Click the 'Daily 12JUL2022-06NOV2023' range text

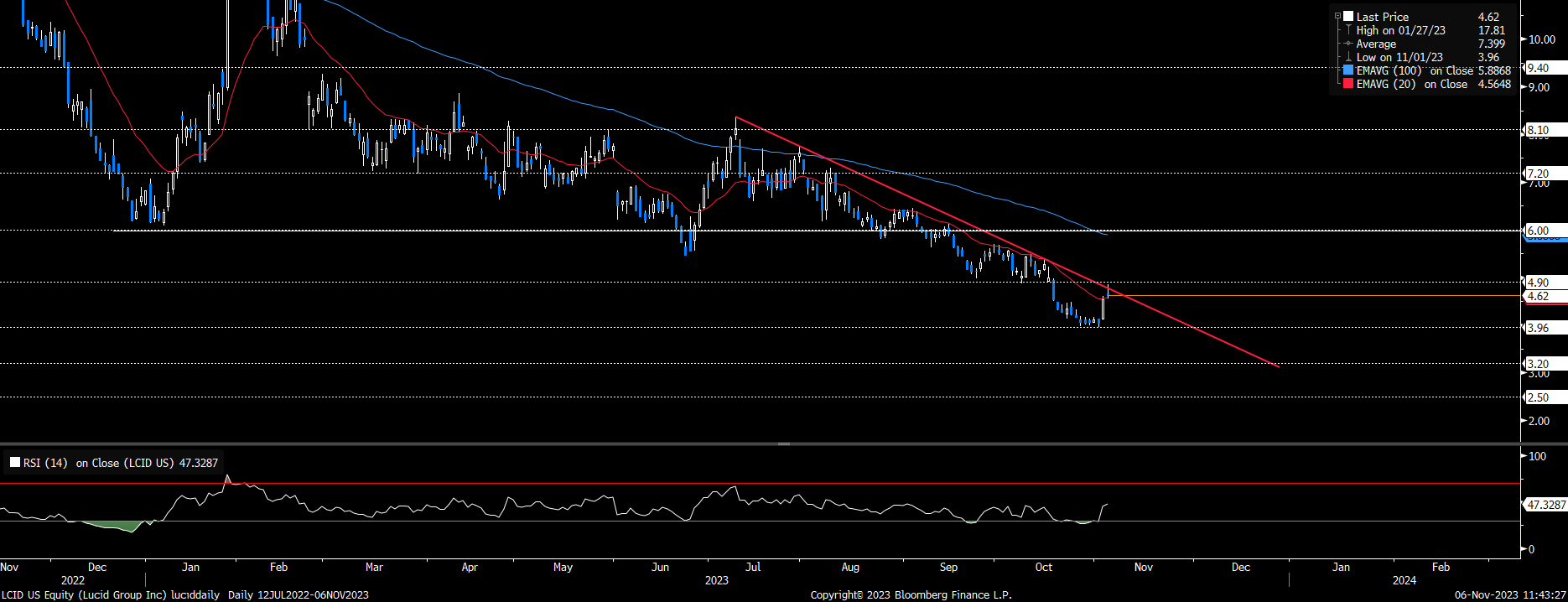tap(298, 594)
